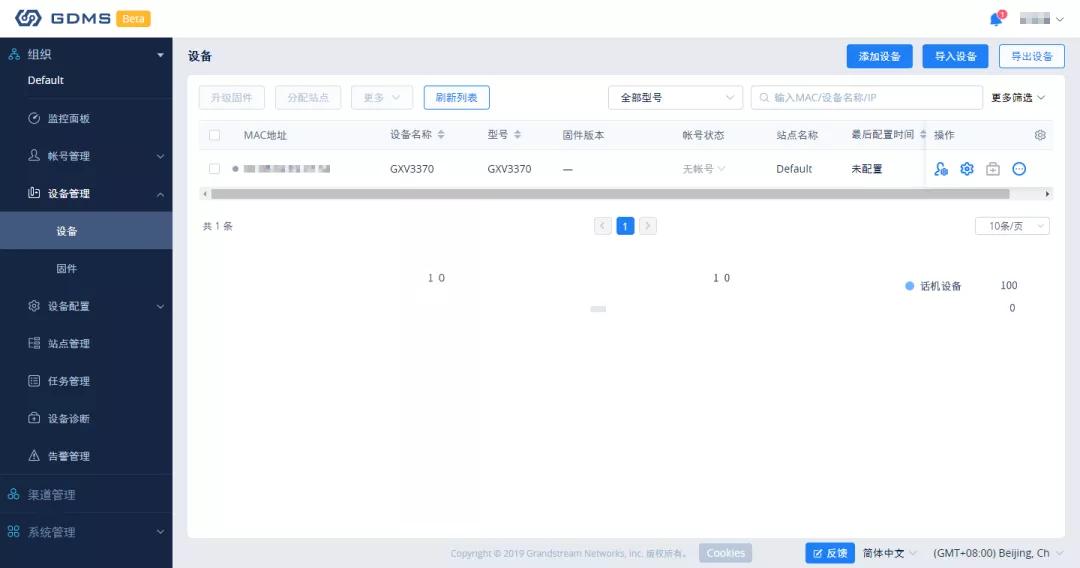1080x568 pixels.
Task: Sort by 最后配置时间 column
Action: [x=923, y=134]
